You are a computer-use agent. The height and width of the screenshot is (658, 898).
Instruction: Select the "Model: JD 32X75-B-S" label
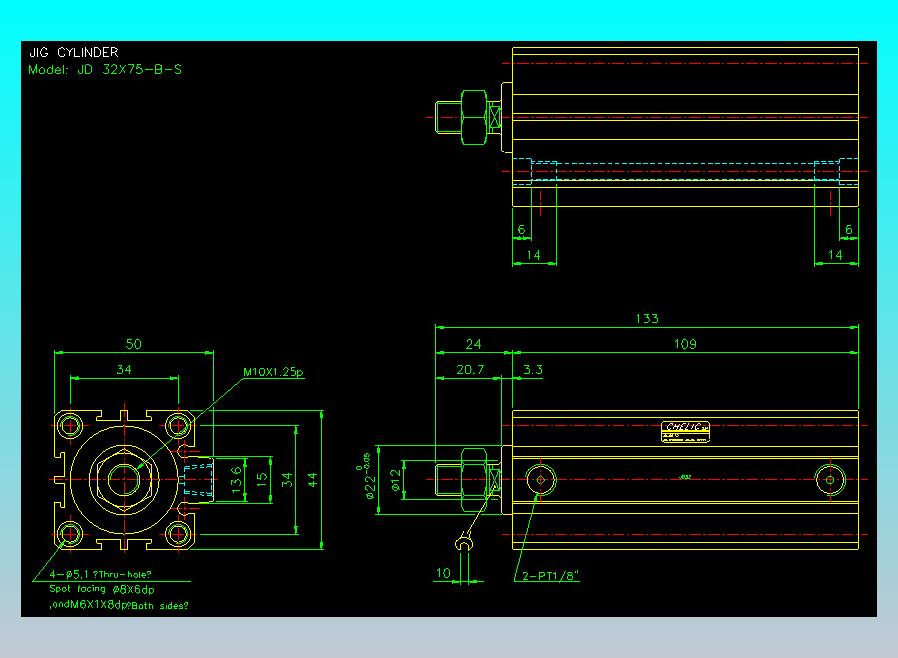[105, 70]
